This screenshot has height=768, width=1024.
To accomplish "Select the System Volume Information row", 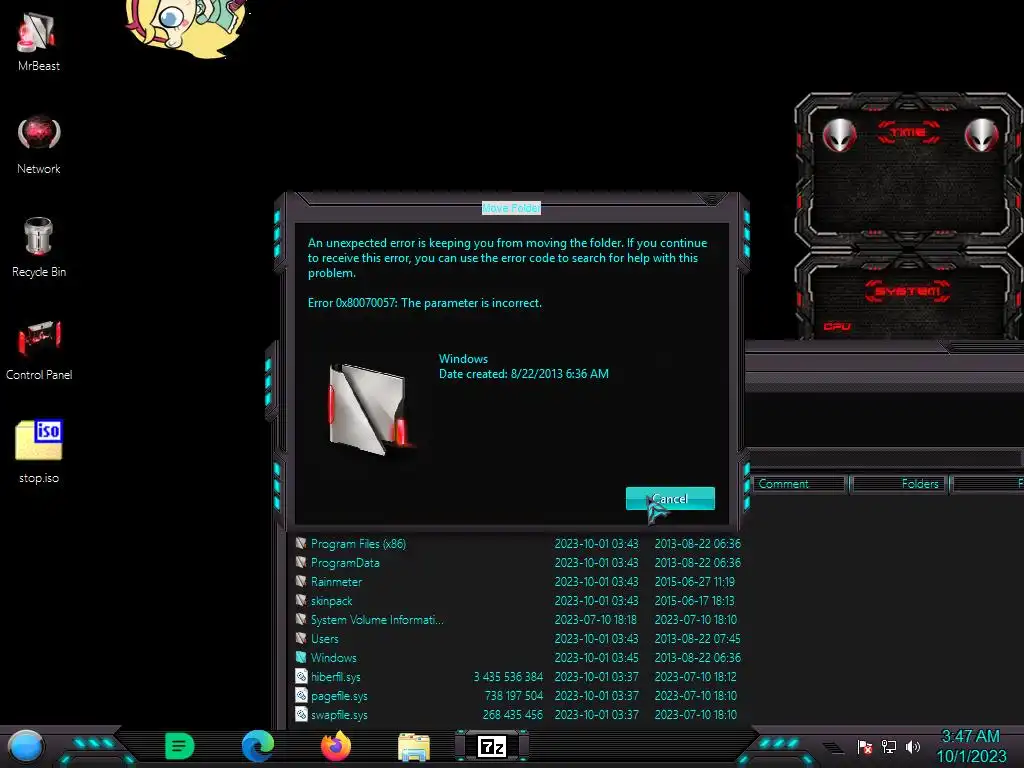I will (518, 620).
